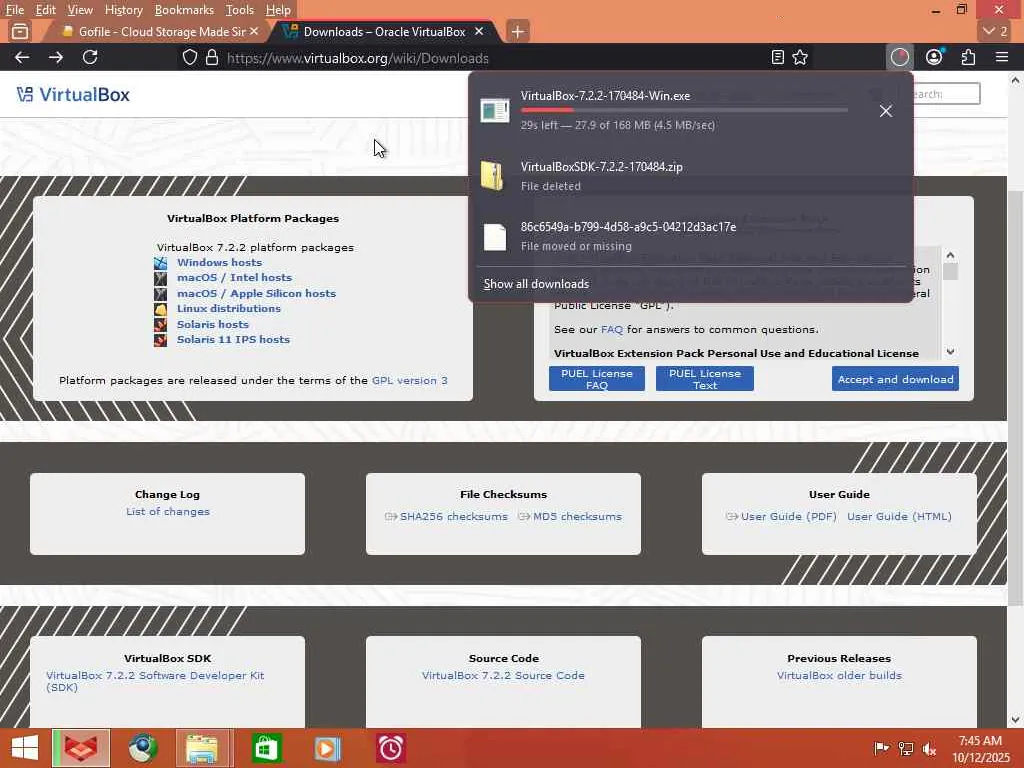Click the PUEL License FAQ button
The image size is (1024, 768).
click(597, 379)
